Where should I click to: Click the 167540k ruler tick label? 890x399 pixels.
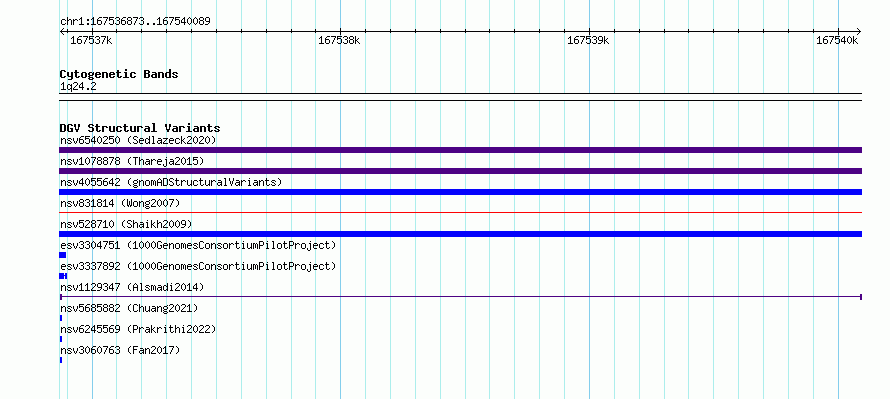tap(837, 40)
